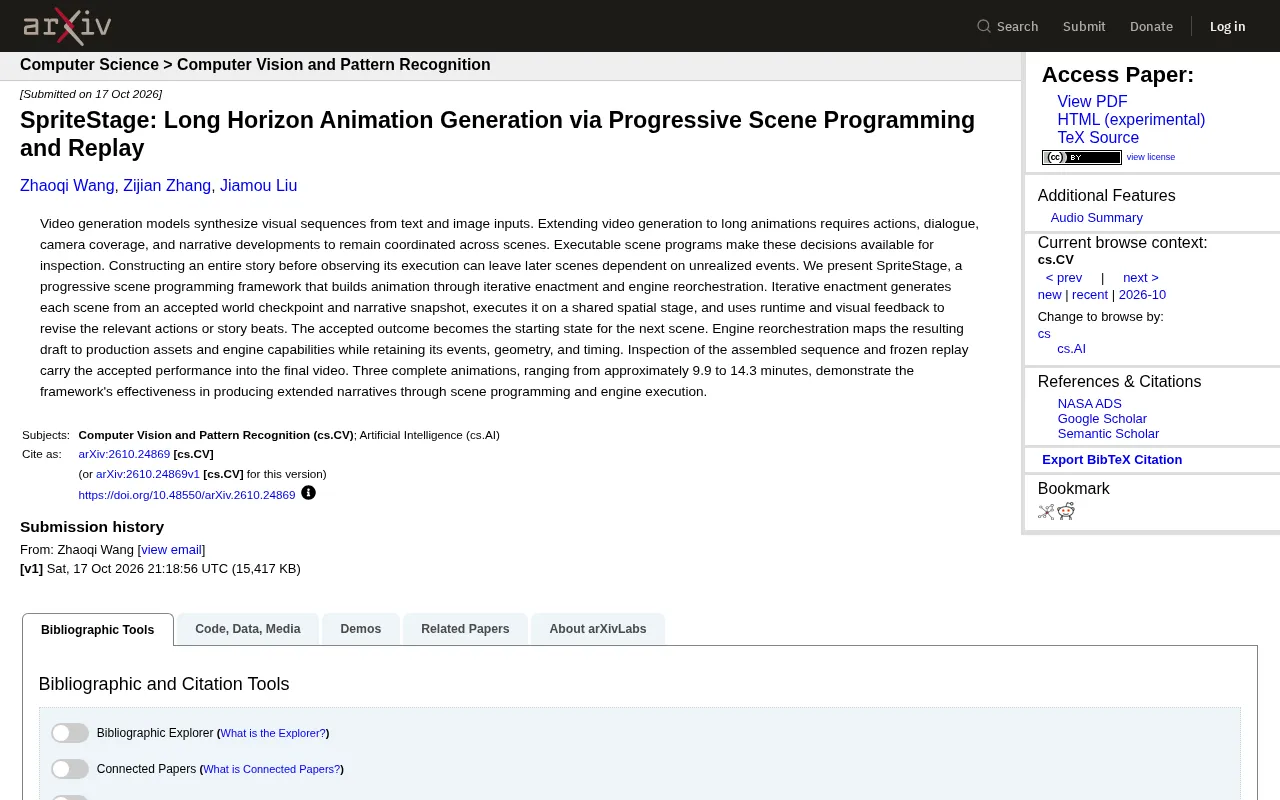Open the 2026-10 listing link
This screenshot has width=1280, height=800.
(x=1142, y=295)
